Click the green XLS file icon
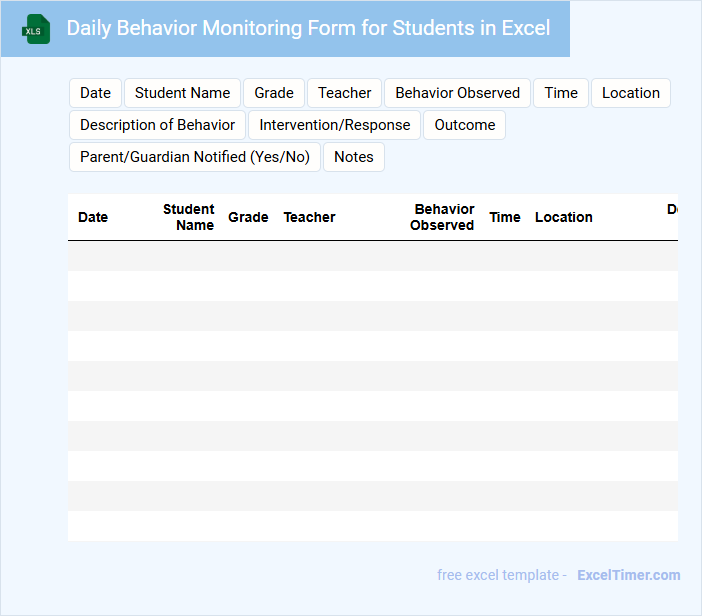 (36, 29)
